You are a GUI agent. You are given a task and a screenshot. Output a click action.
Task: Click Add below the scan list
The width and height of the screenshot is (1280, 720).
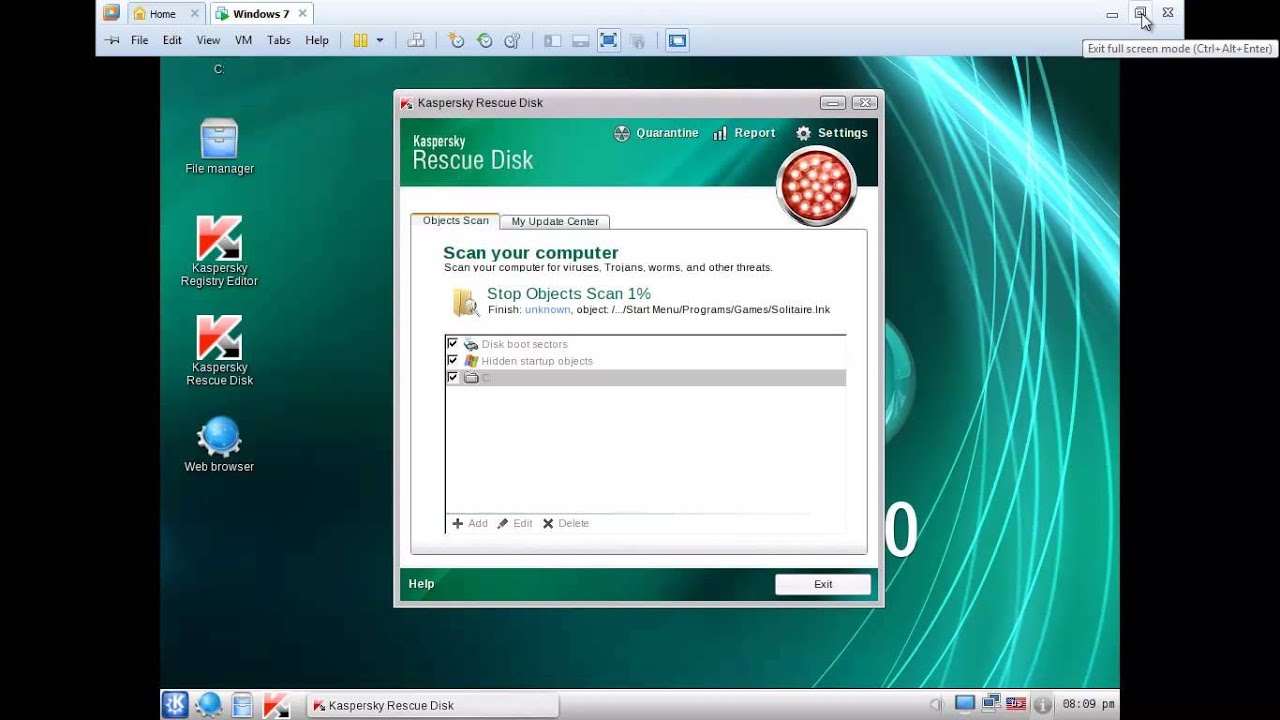tap(470, 523)
